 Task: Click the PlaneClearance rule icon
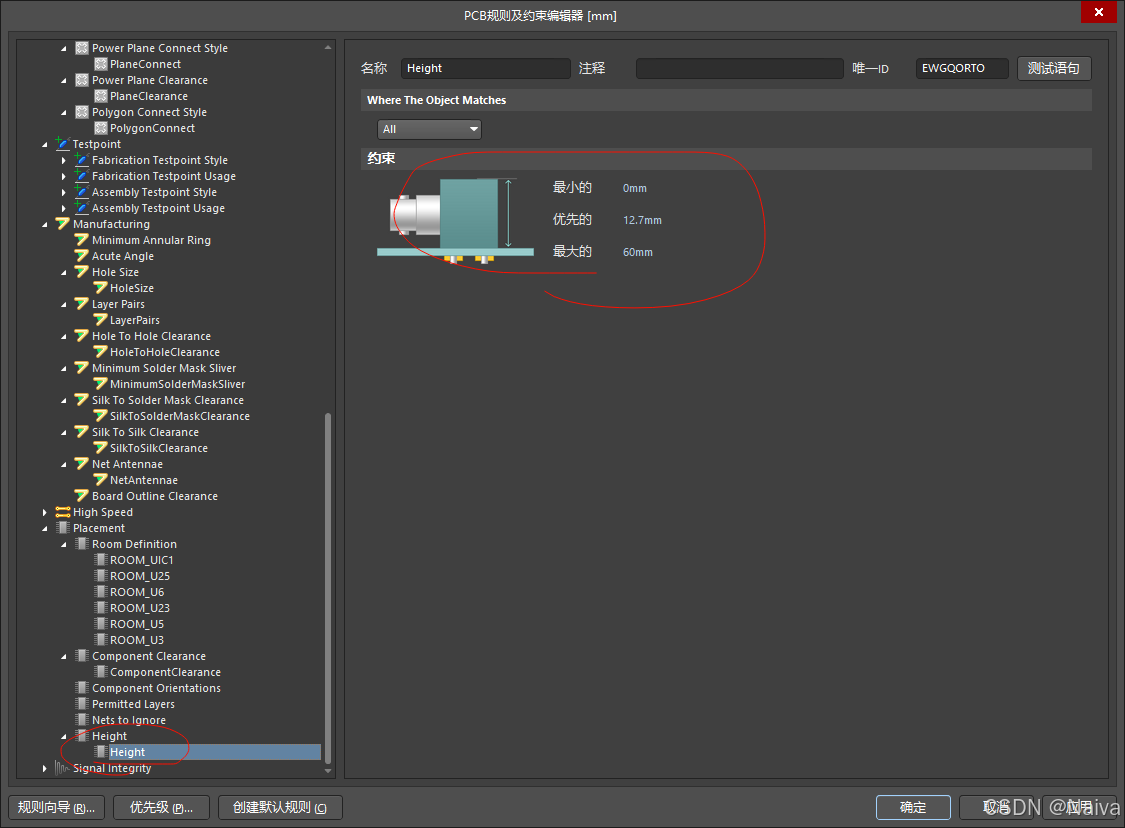(100, 96)
